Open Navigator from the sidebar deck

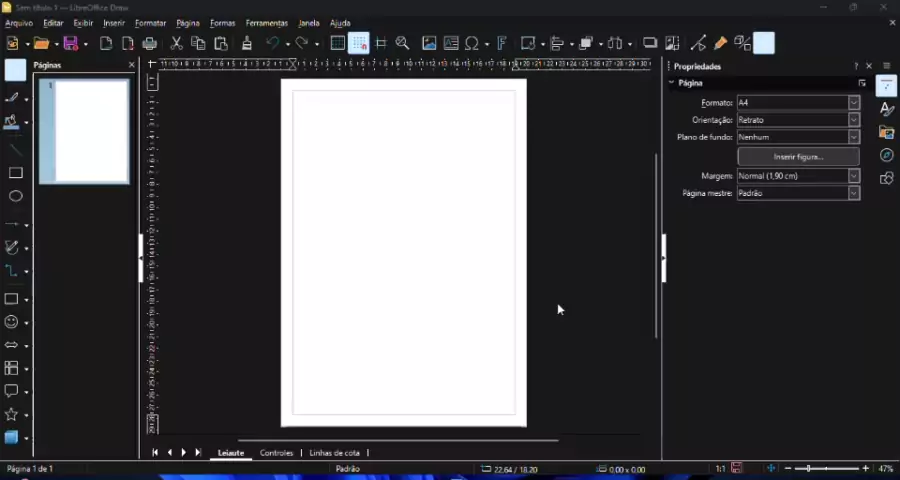[886, 155]
